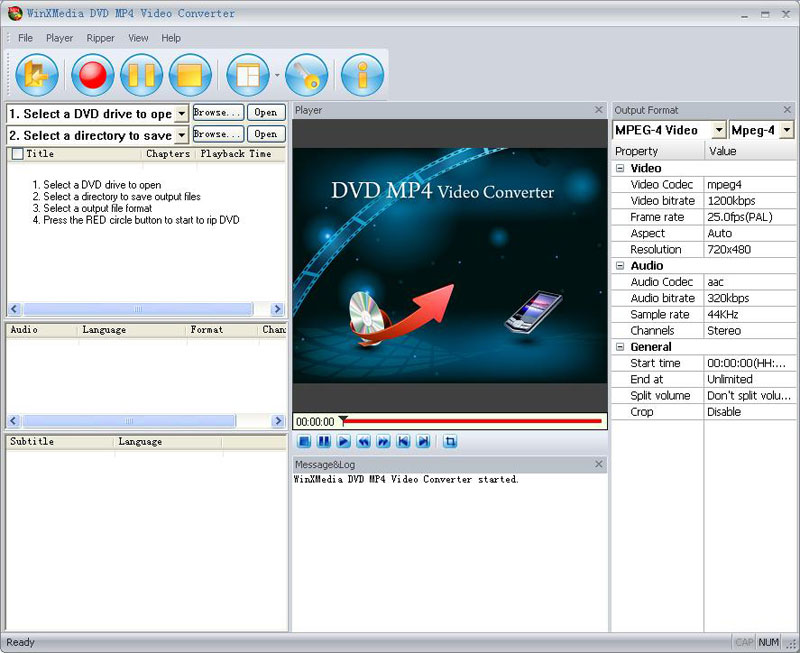Click the player Pause control button
This screenshot has height=653, width=800.
coord(324,441)
